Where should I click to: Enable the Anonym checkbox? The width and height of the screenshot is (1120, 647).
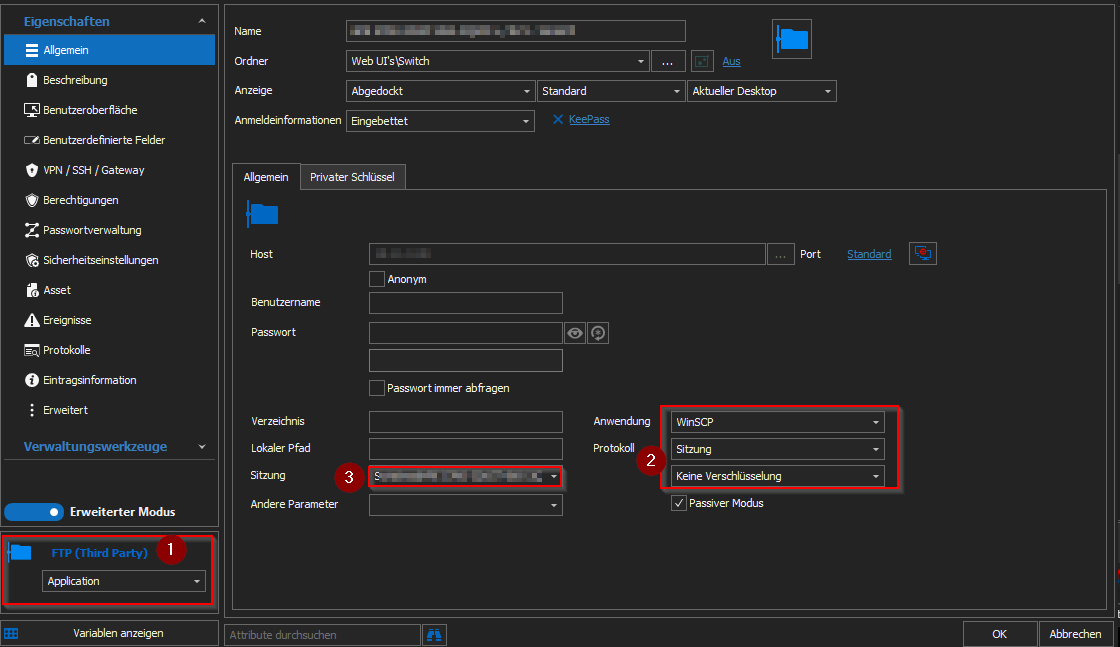[377, 279]
